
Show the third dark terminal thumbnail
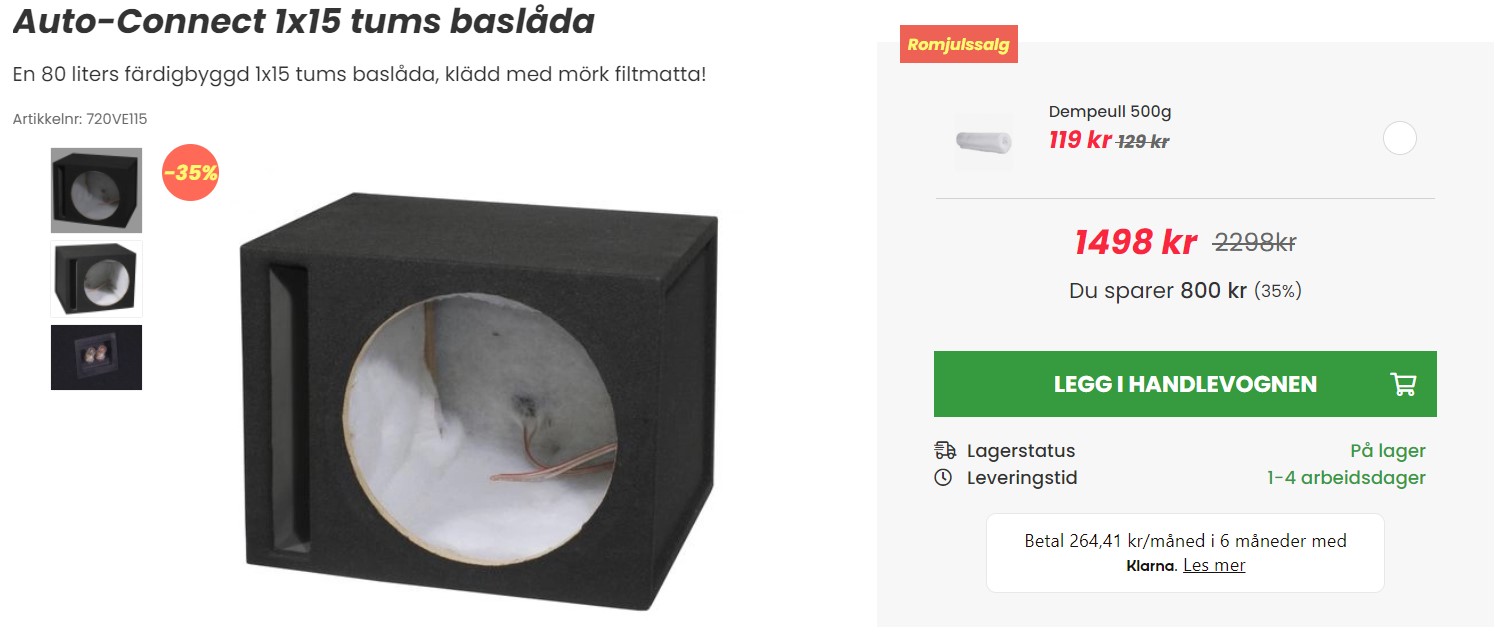[x=96, y=357]
